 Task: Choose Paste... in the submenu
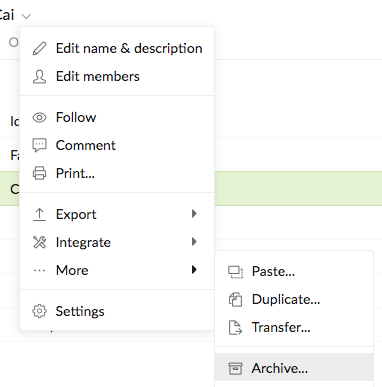294,272
